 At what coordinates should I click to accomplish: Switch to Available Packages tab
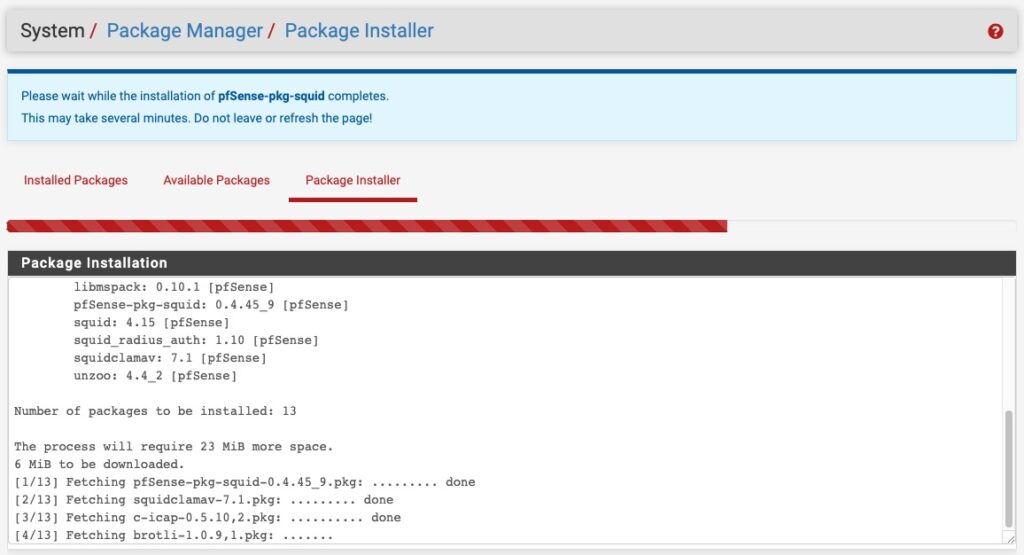tap(216, 180)
